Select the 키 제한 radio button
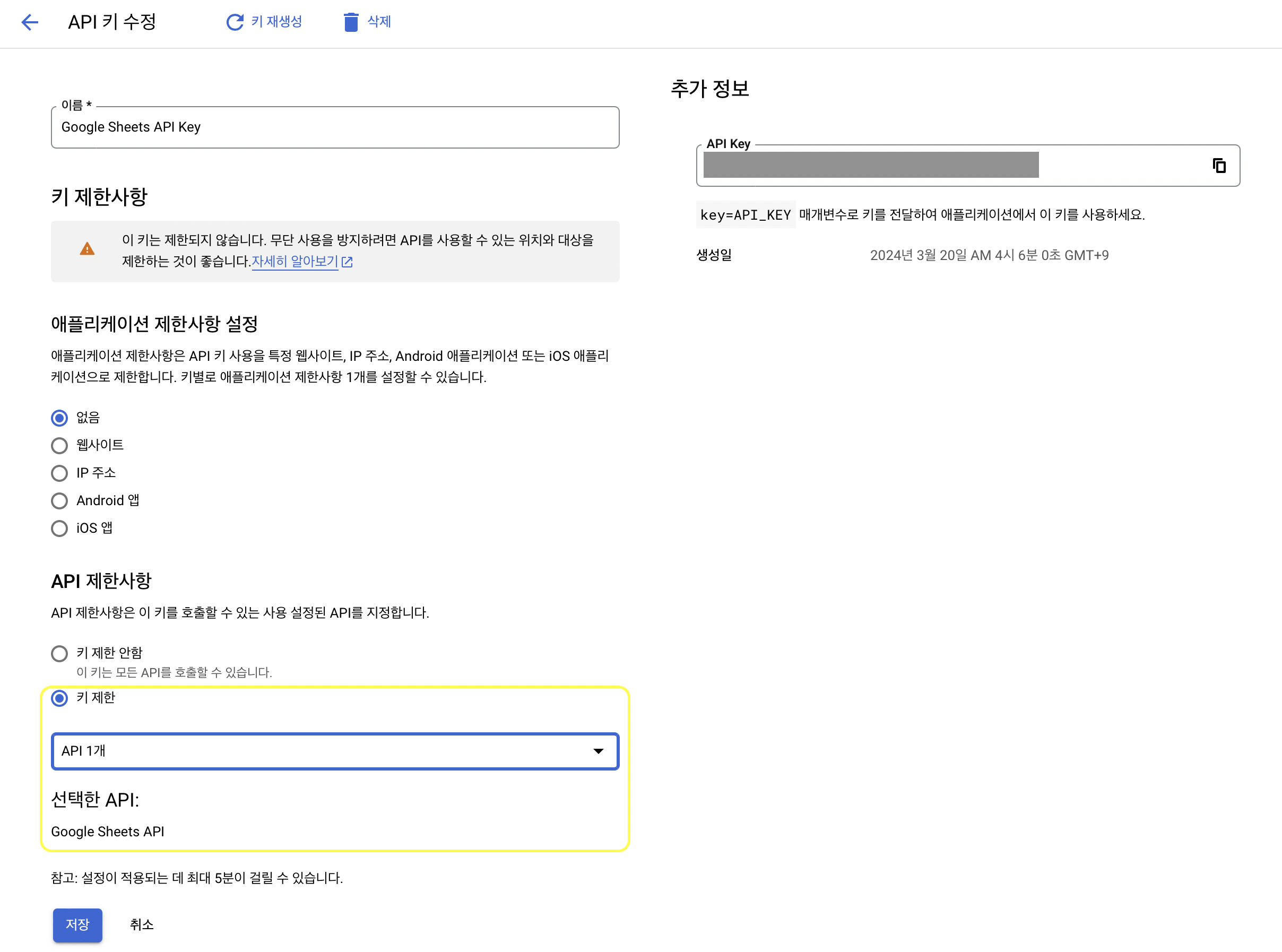Viewport: 1282px width, 952px height. 59,698
